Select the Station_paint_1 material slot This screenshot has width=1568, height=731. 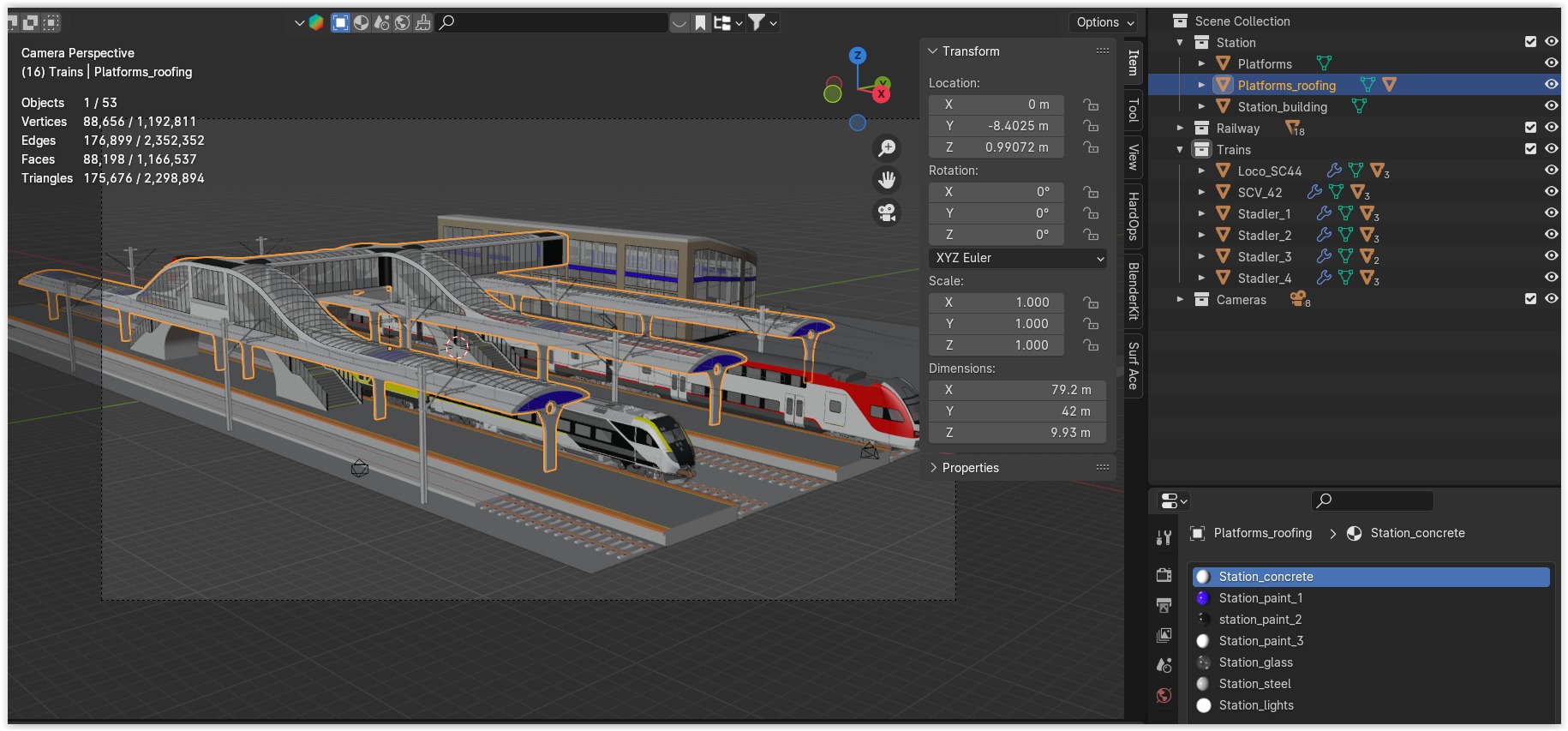[1370, 598]
